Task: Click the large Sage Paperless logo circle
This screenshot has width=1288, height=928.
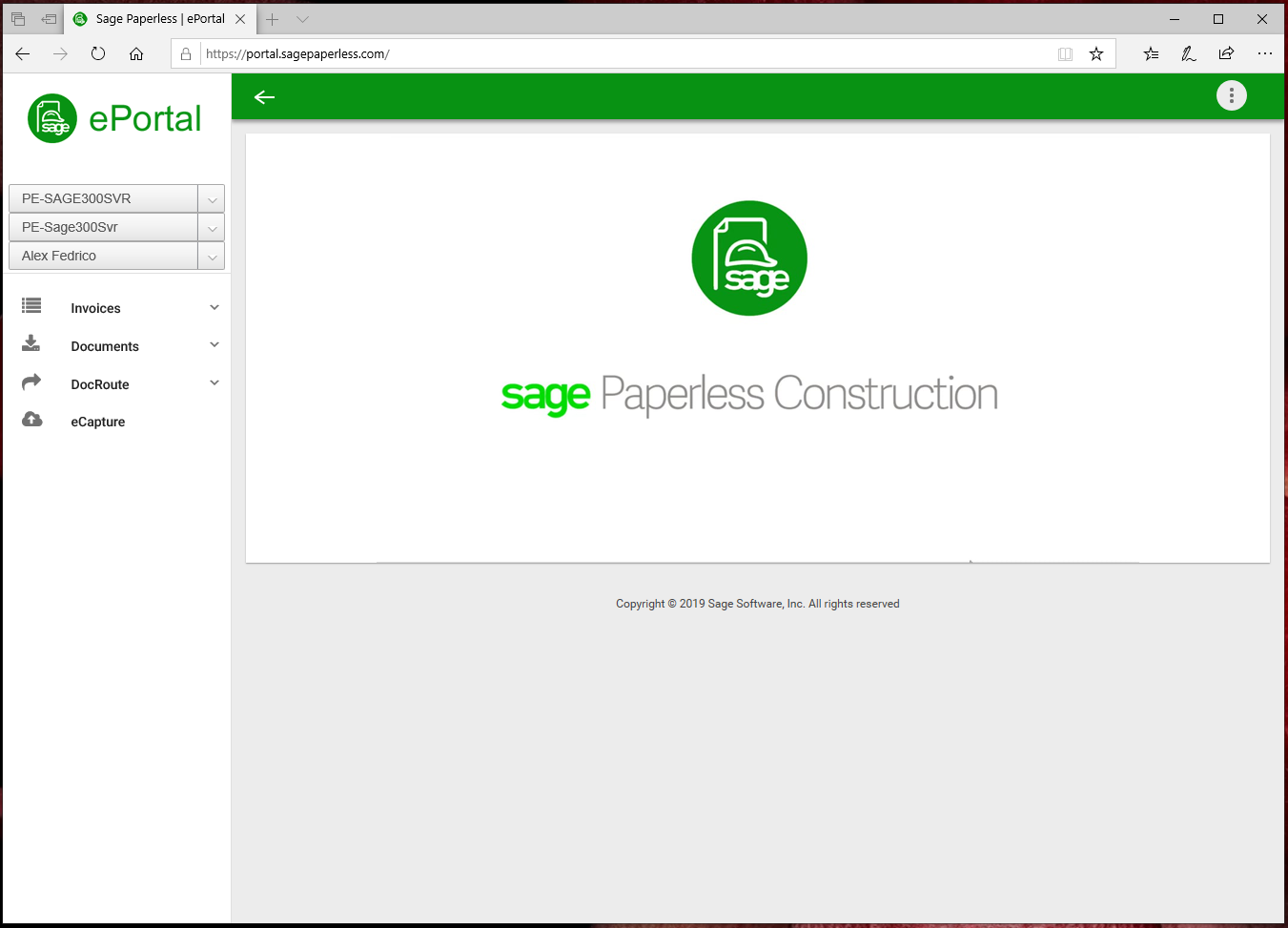Action: point(749,258)
